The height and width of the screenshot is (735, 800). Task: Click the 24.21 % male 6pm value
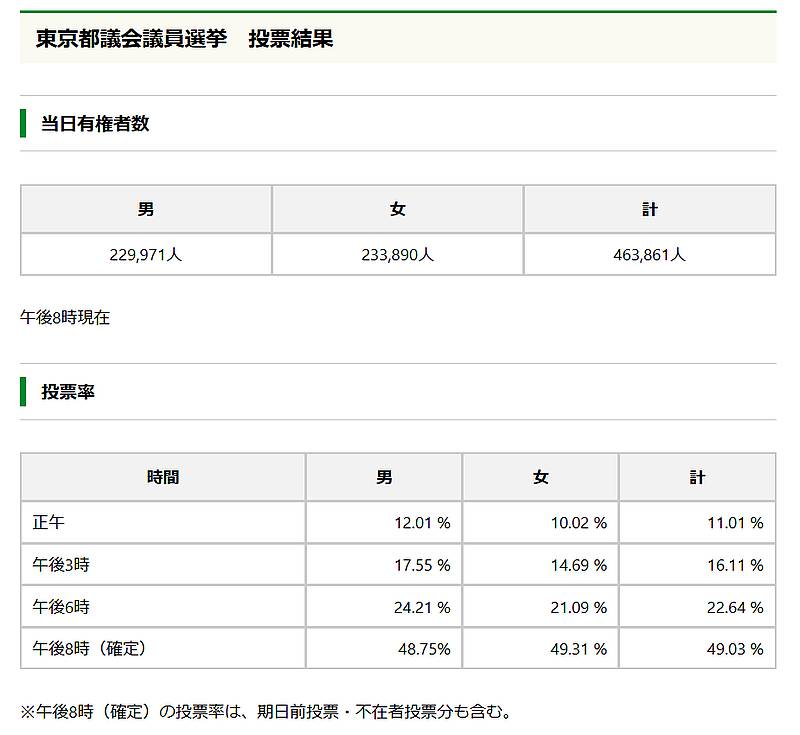pos(422,607)
